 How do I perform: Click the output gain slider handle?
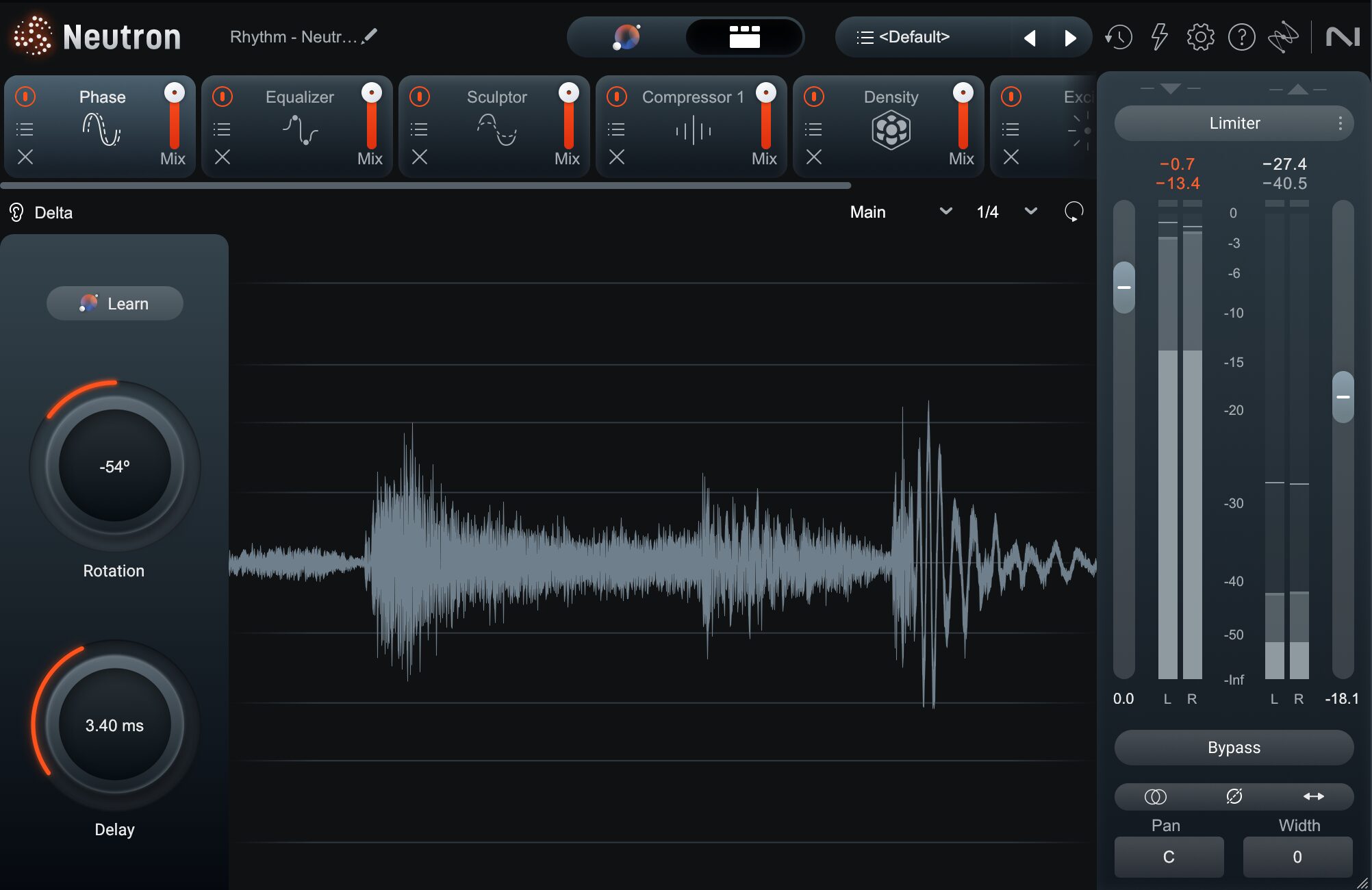click(1343, 397)
